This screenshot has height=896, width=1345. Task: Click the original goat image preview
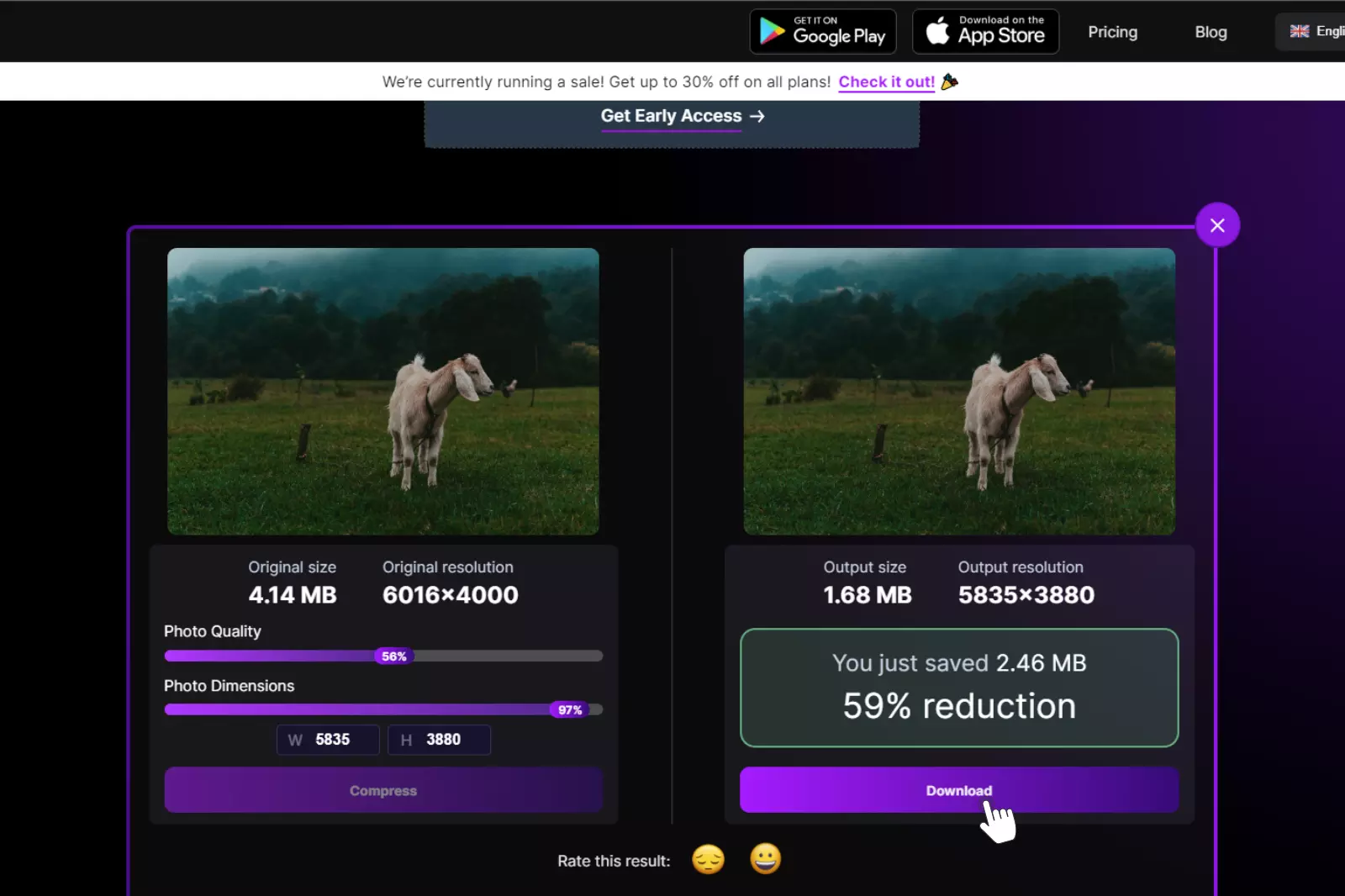[x=382, y=392]
